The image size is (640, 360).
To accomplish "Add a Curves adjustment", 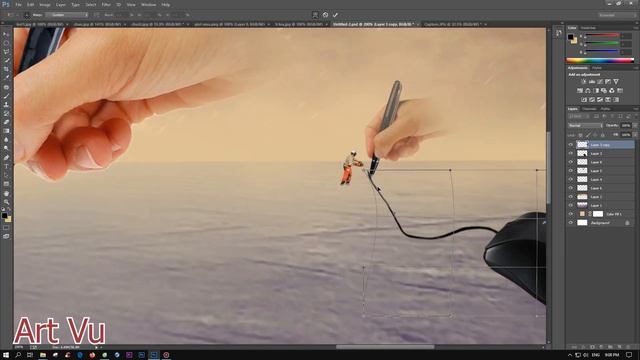I will 600,82.
